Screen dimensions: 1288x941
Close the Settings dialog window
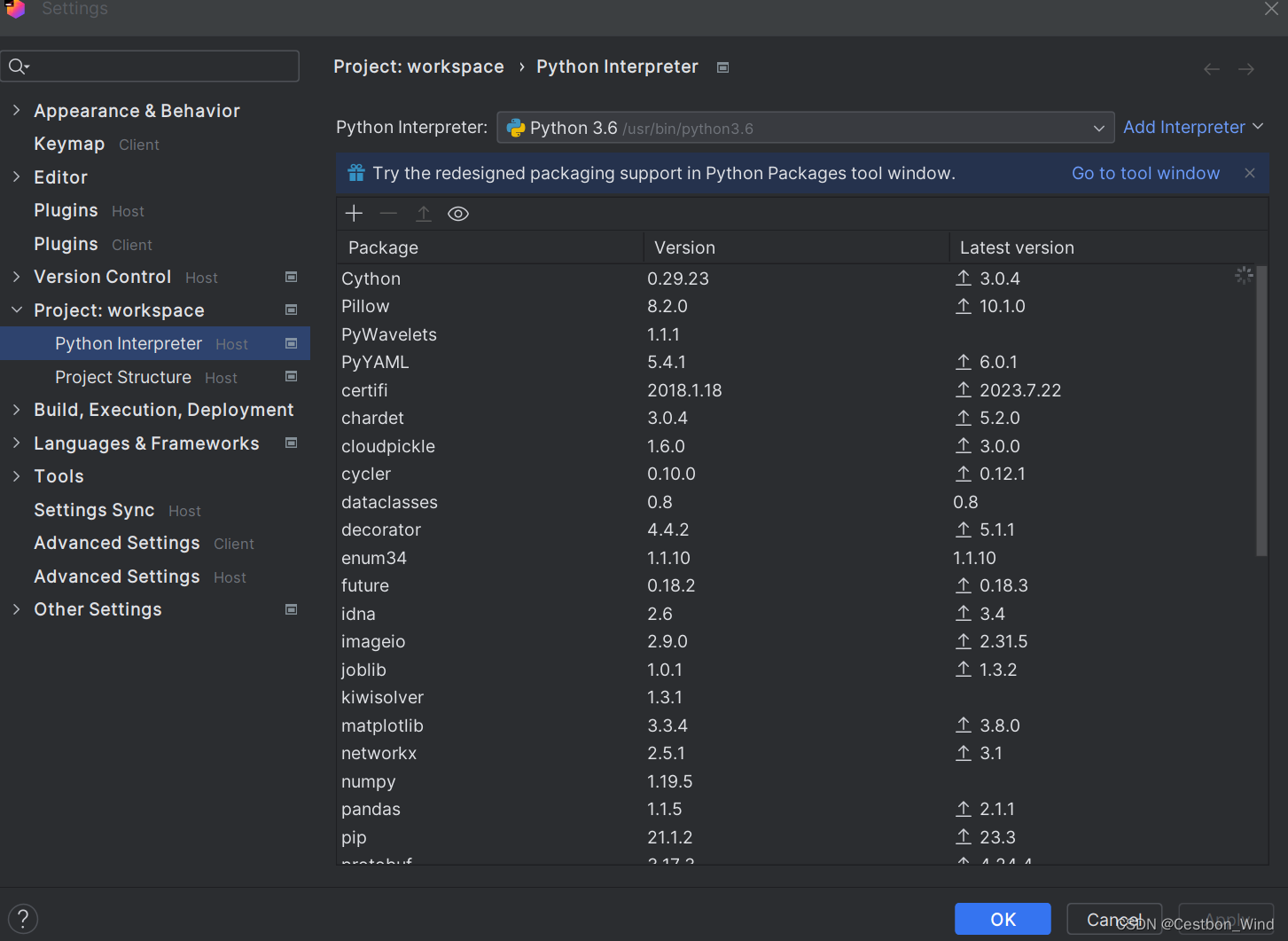point(1271,9)
